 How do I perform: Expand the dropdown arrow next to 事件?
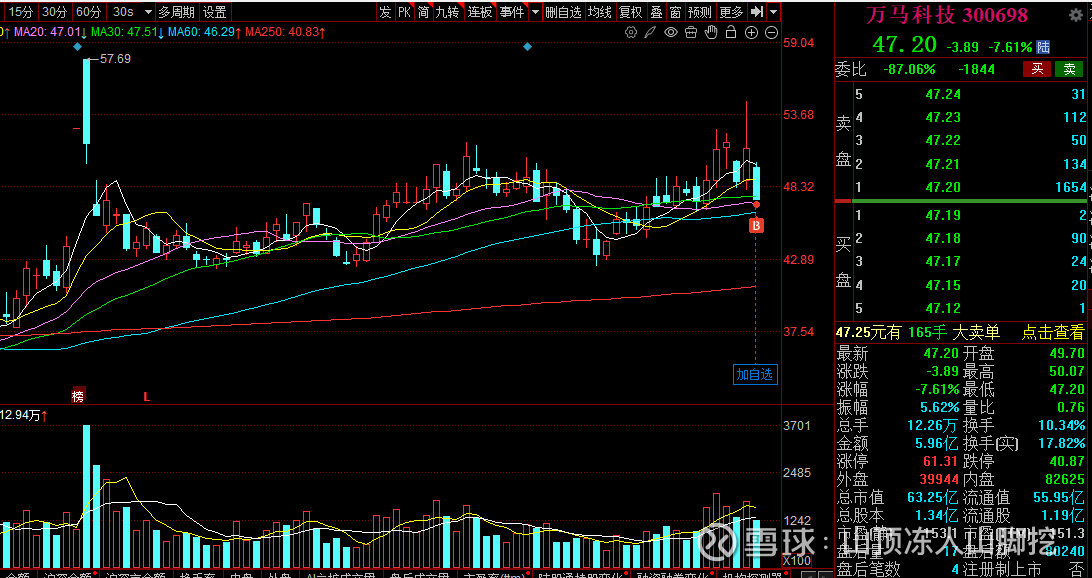(x=535, y=12)
